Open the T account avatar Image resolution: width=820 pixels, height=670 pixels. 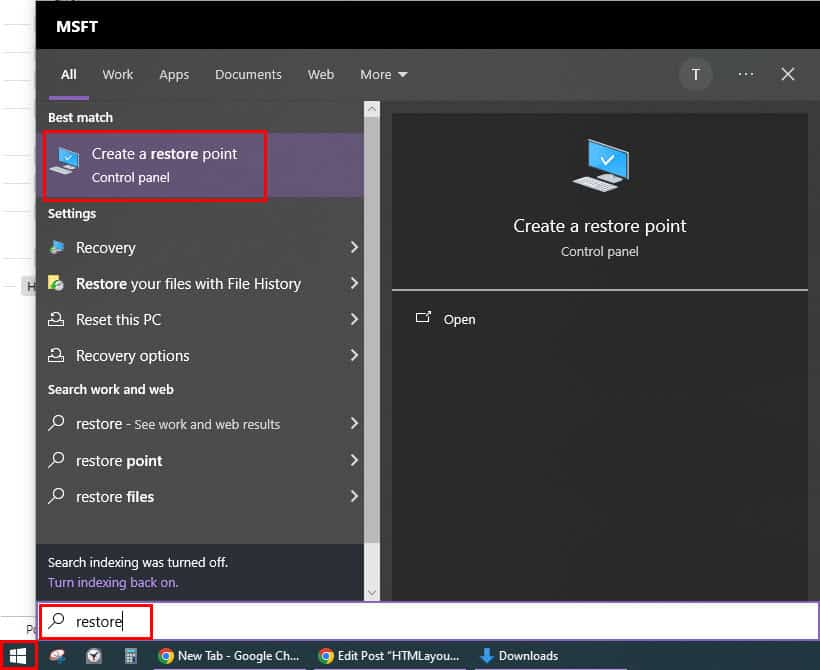pyautogui.click(x=696, y=75)
